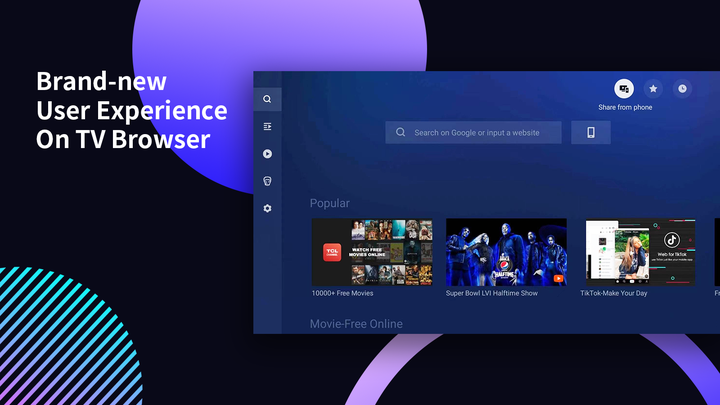Open history via the clock icon
The width and height of the screenshot is (720, 405).
pos(682,89)
